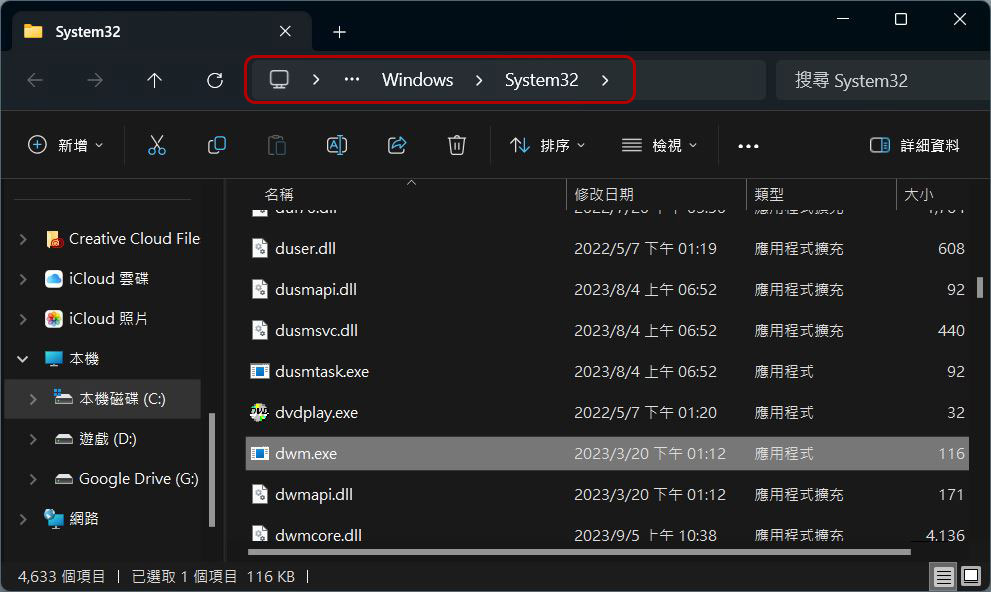Select the iCloud 雲碟 cloud icon
Viewport: 991px width, 592px height.
[x=54, y=279]
